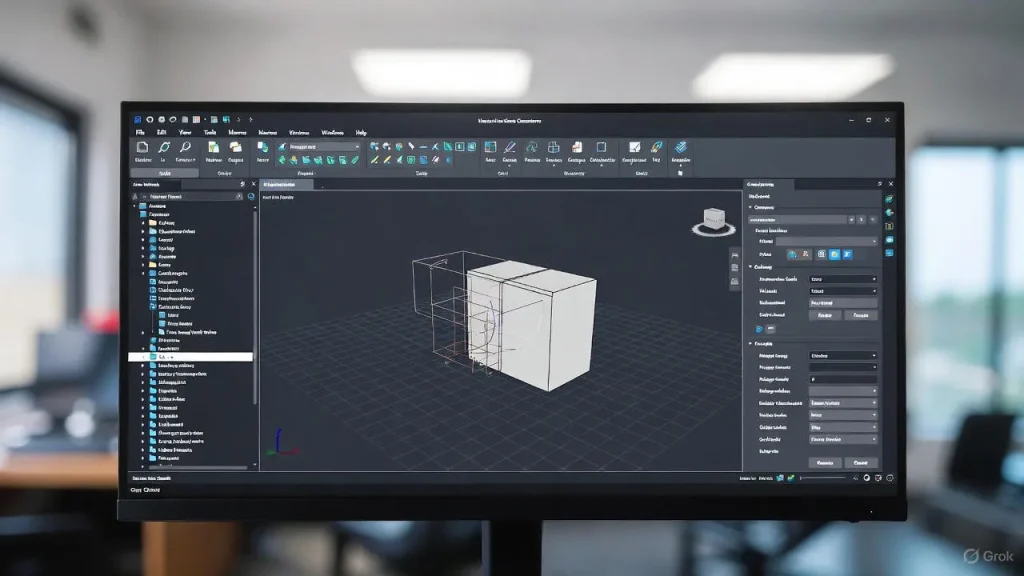1024x576 pixels.
Task: Click the blank page icon in the ribbon
Action: pyautogui.click(x=142, y=148)
